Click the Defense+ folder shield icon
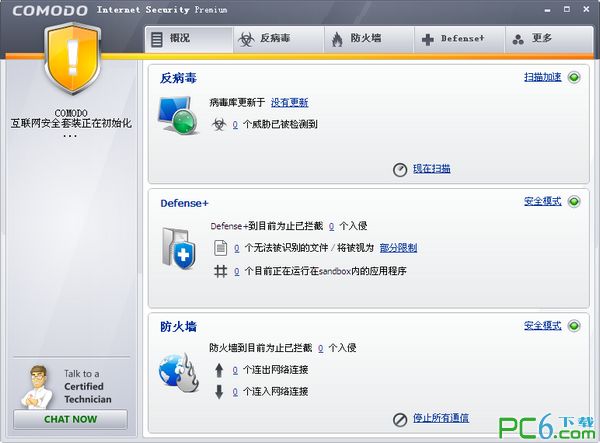600x443 pixels. click(179, 248)
